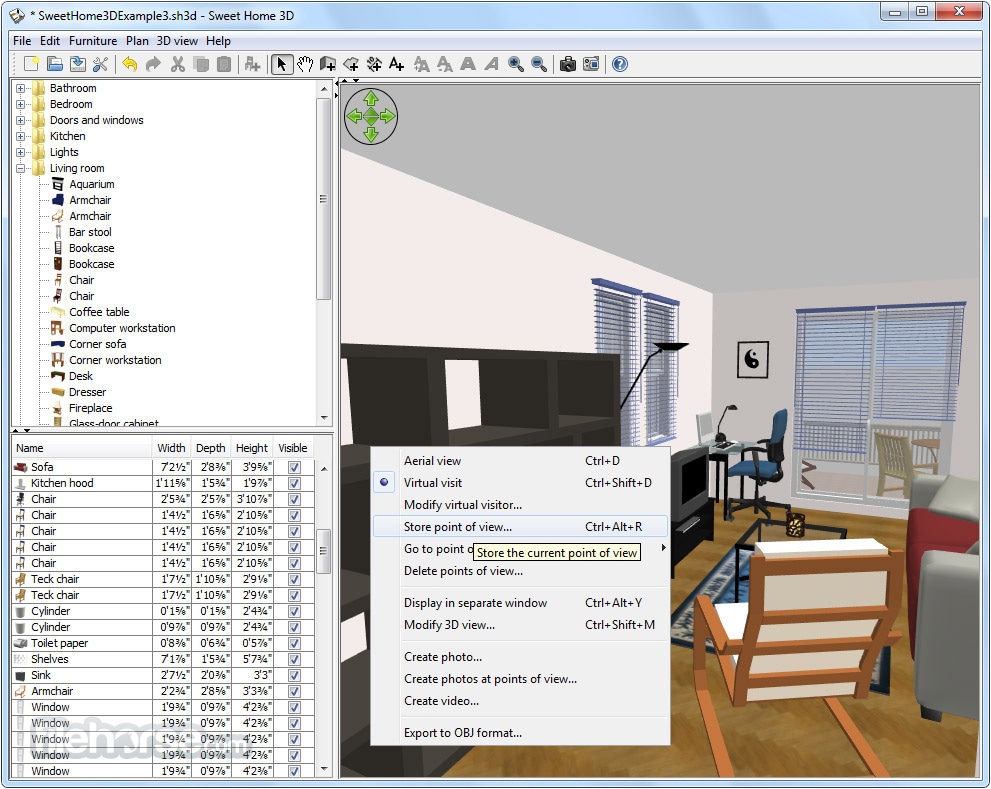991x789 pixels.
Task: Open the Furniture menu
Action: [x=93, y=40]
